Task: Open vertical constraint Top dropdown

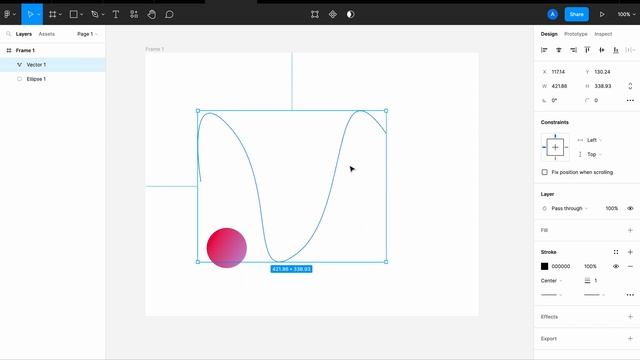Action: (594, 154)
